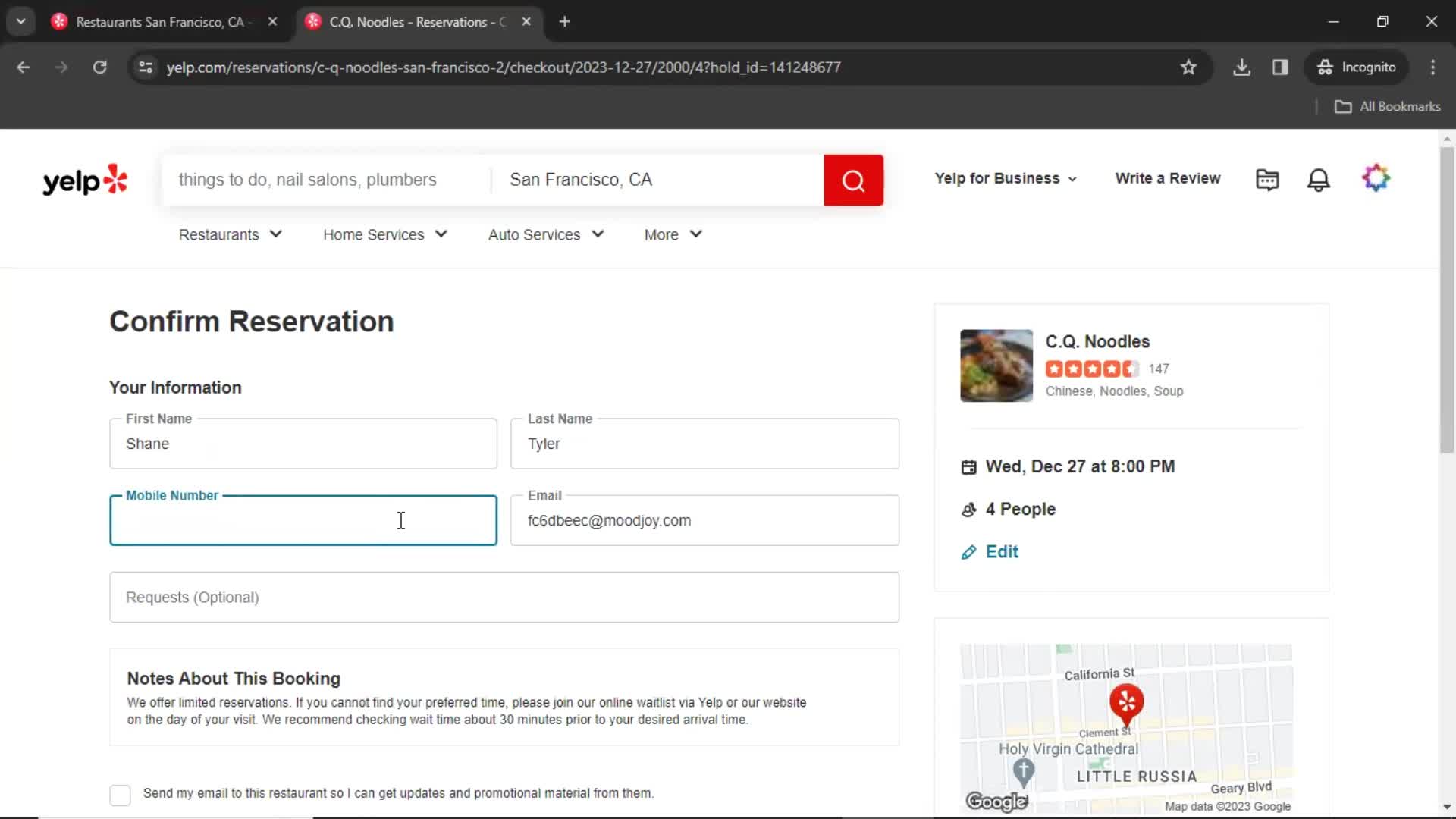Click 'Chinese, Noodles, Soup' categories text
This screenshot has width=1456, height=819.
[1114, 391]
